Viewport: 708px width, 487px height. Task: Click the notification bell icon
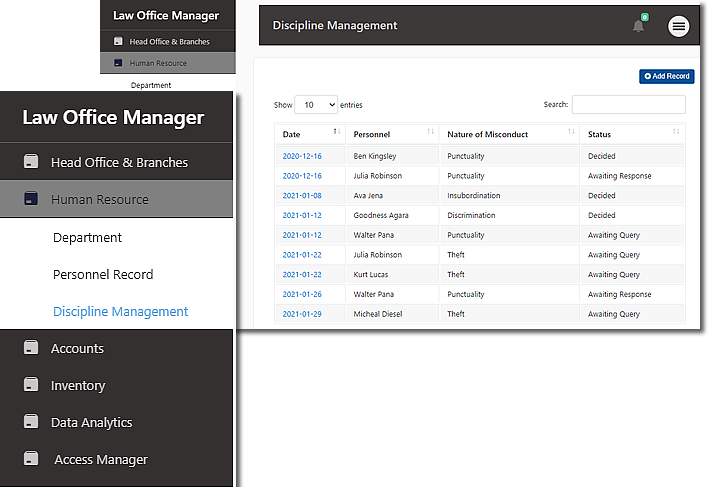(x=638, y=26)
